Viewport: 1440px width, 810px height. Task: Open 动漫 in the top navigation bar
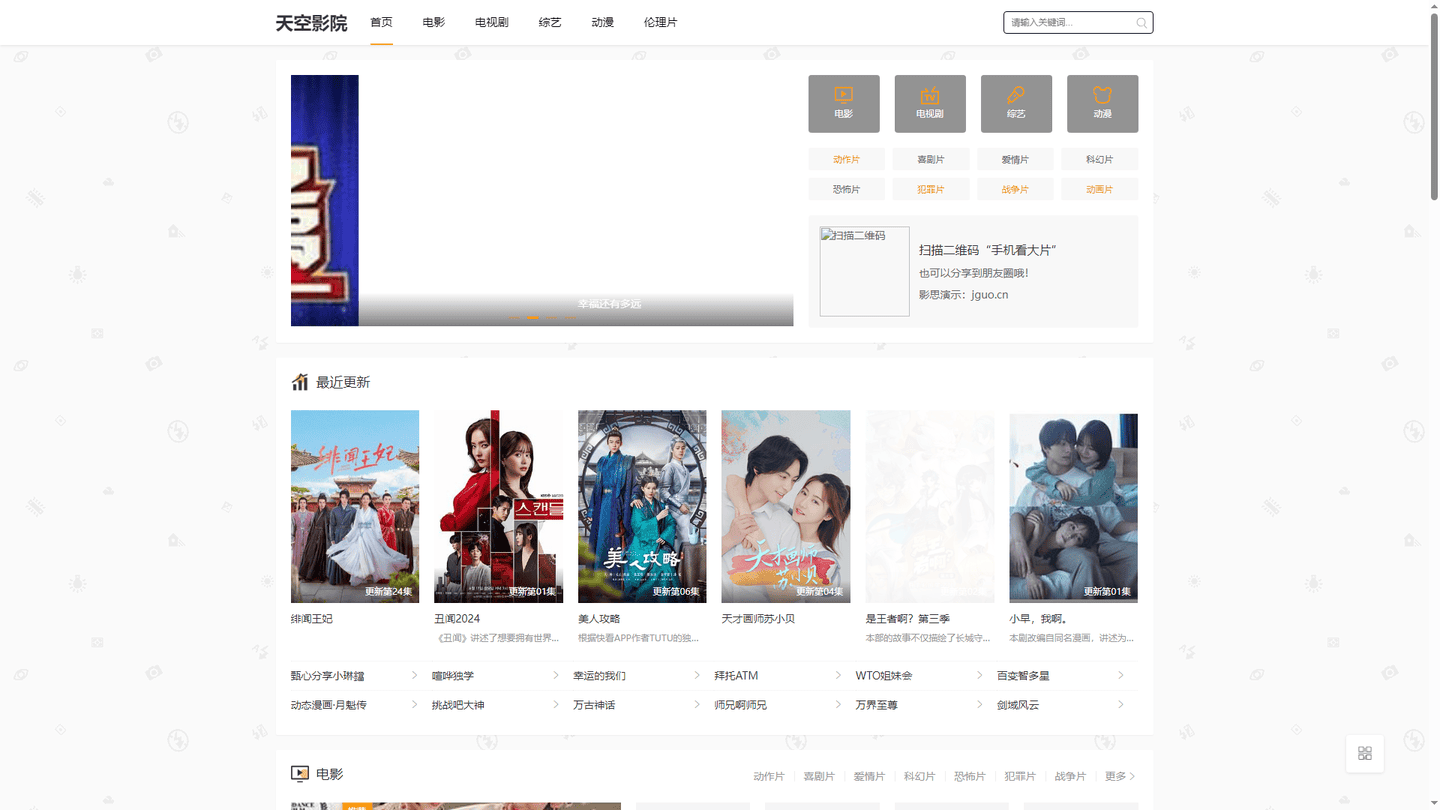[x=602, y=22]
